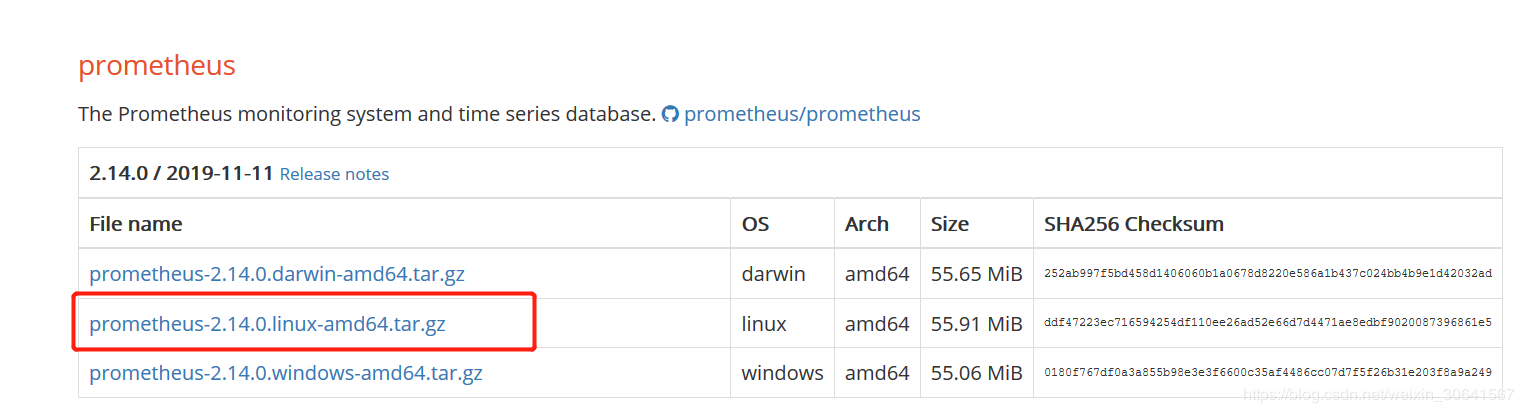Click the red prometheus section heading

[x=157, y=66]
